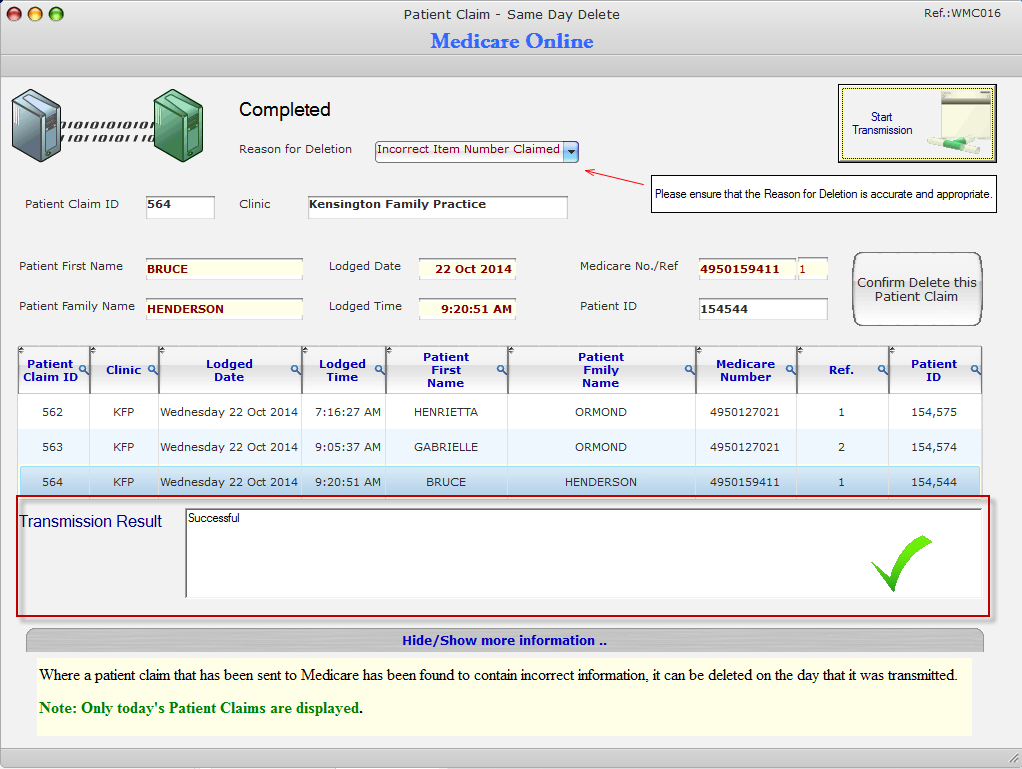Click search icon in Patient First Name header
The image size is (1022, 769).
[501, 370]
